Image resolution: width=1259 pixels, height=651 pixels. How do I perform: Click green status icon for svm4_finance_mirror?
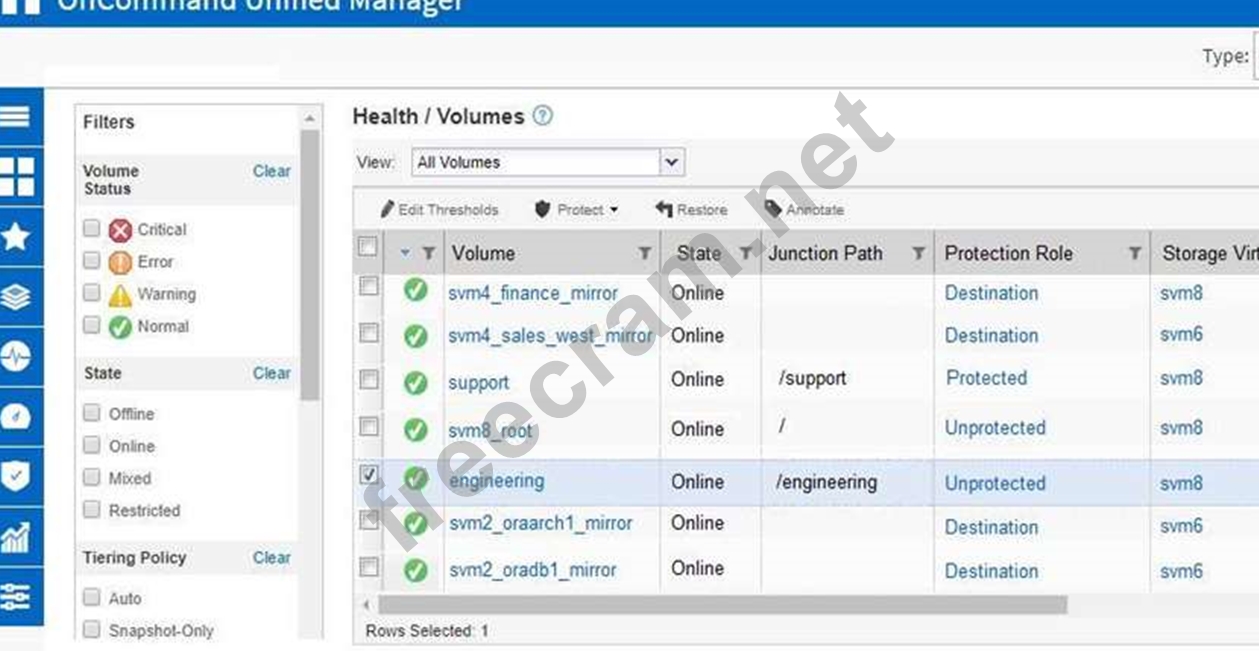[415, 291]
